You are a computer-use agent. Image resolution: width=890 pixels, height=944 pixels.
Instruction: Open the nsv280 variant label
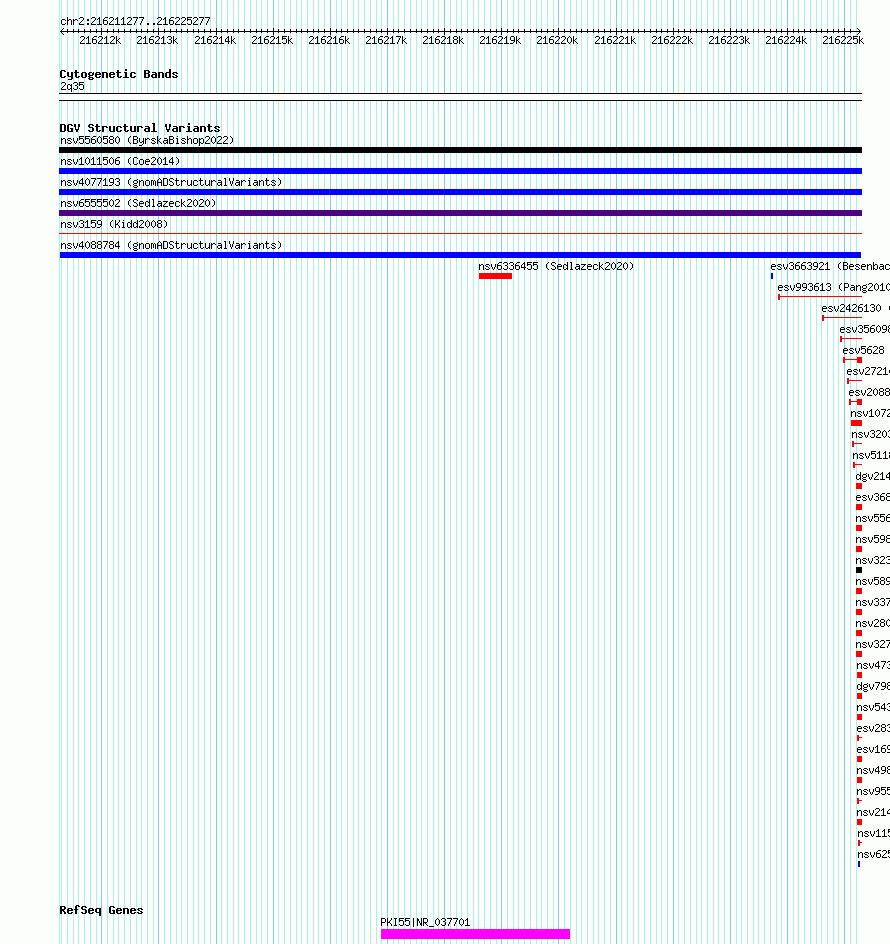click(x=873, y=624)
